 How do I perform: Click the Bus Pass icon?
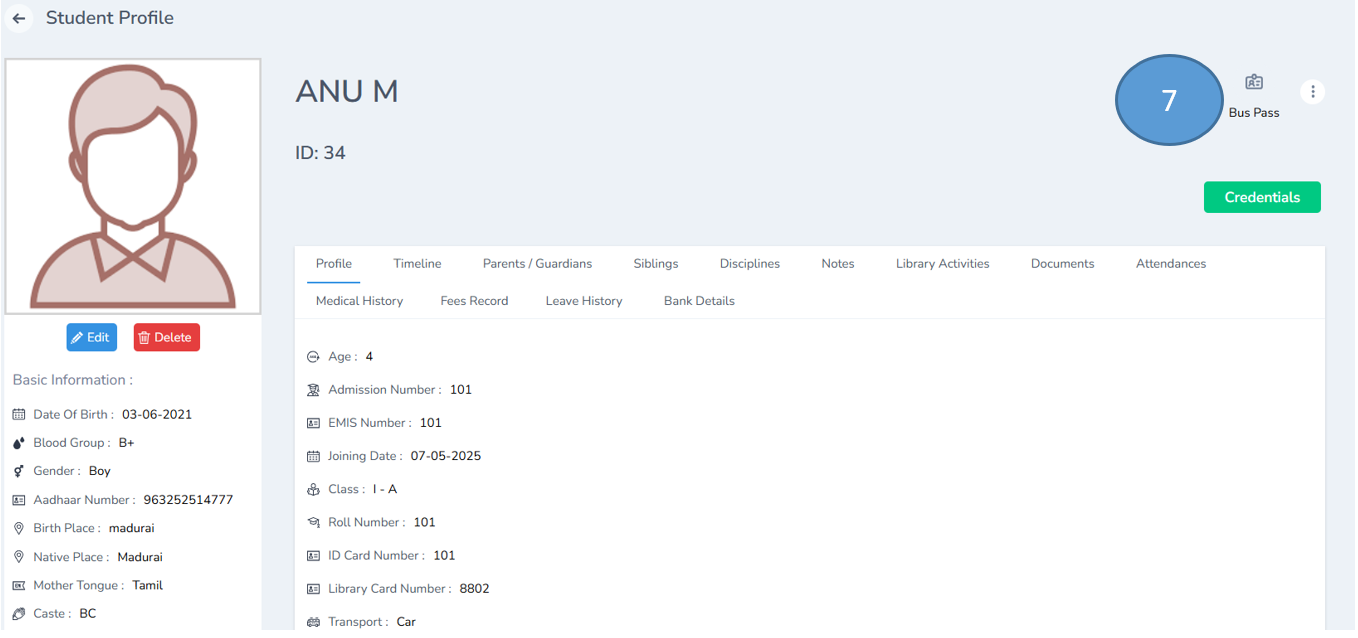pyautogui.click(x=1253, y=83)
